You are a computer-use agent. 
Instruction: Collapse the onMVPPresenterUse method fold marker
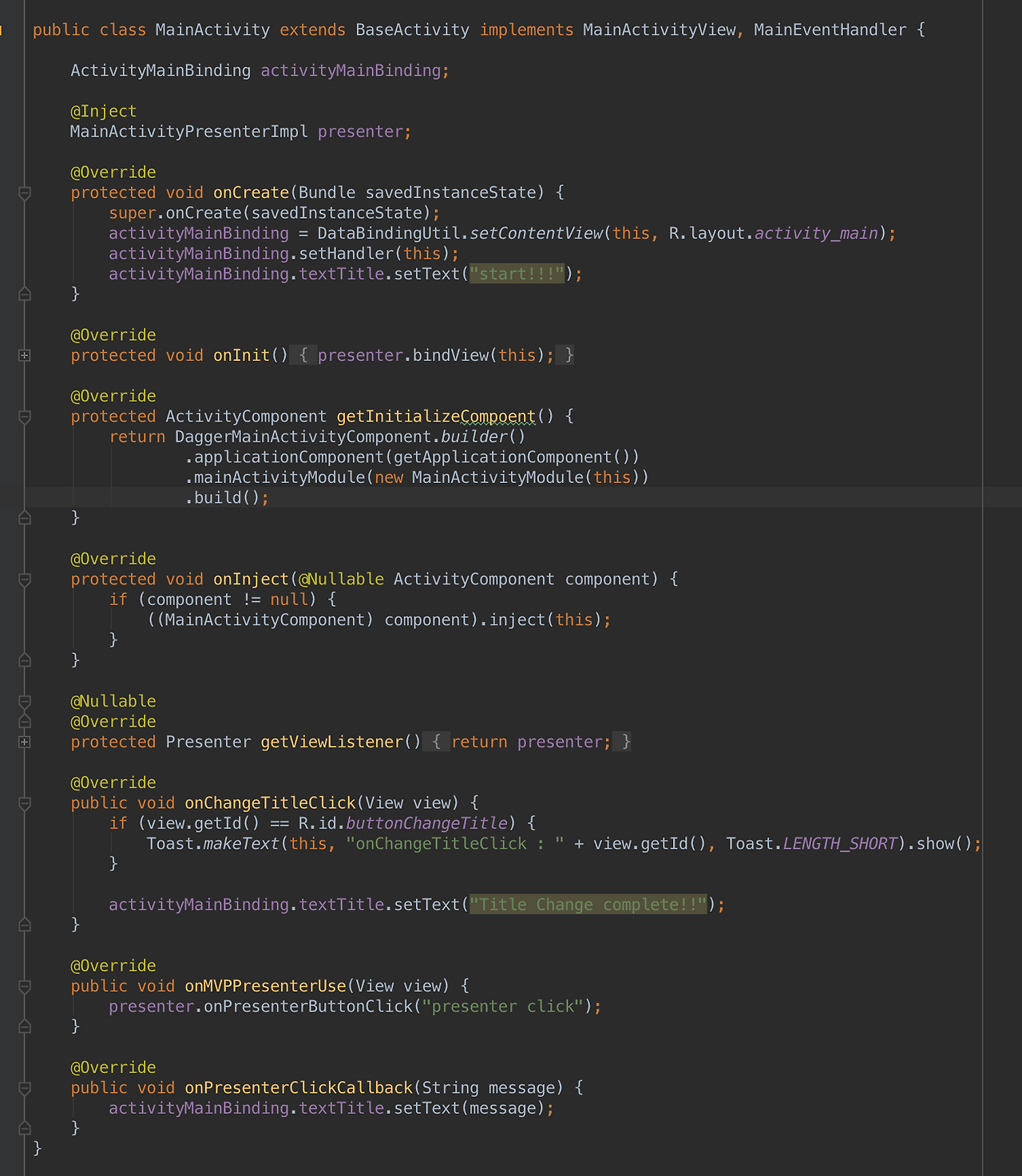[x=25, y=987]
